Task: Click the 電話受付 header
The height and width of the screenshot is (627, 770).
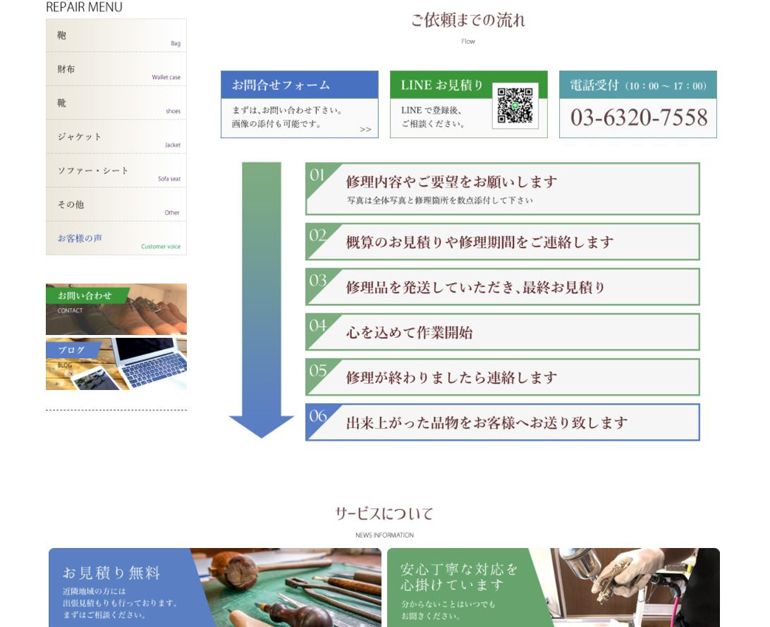Action: (638, 85)
